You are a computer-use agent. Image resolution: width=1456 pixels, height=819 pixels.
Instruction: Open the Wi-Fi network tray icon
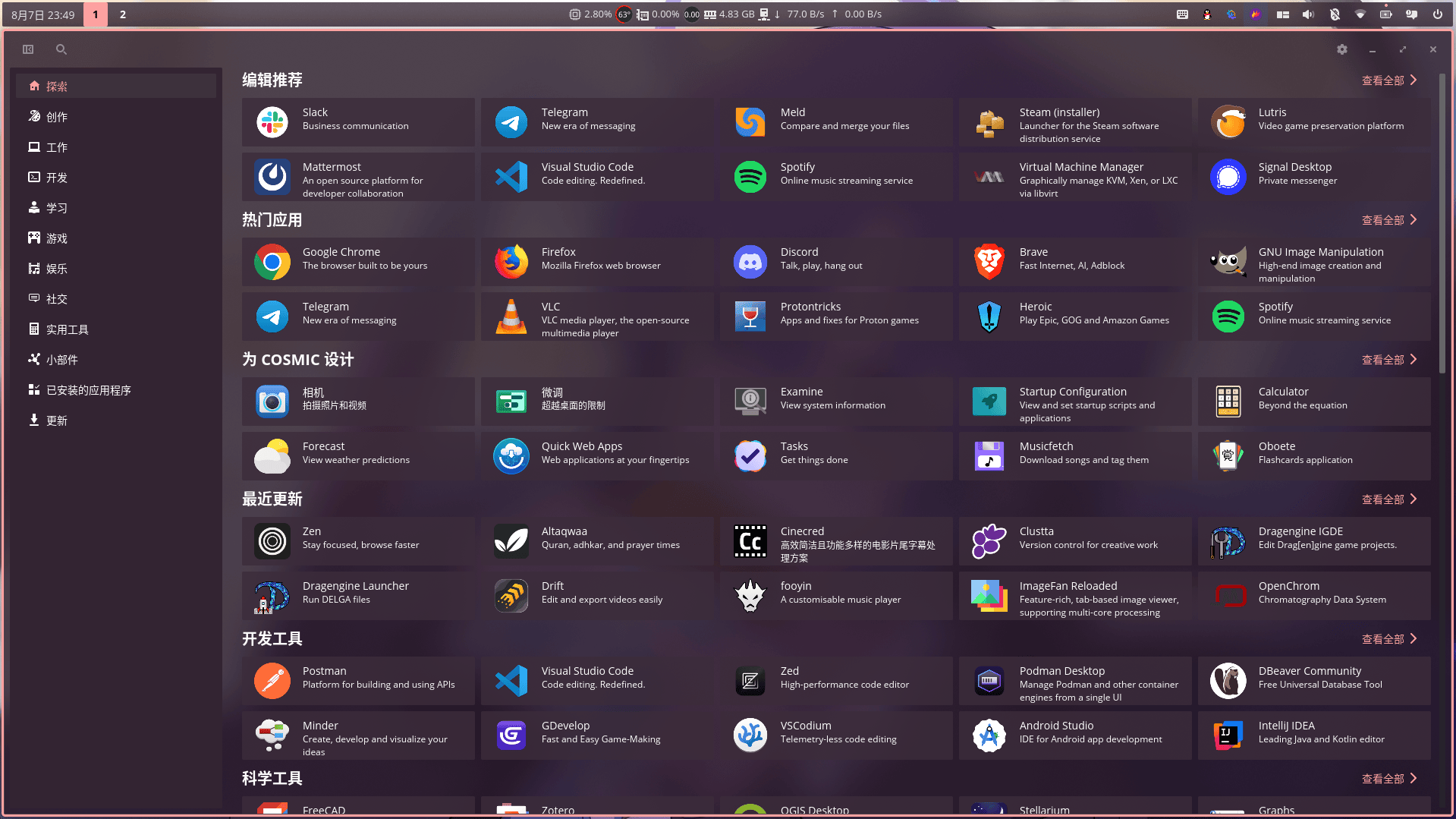click(1360, 14)
